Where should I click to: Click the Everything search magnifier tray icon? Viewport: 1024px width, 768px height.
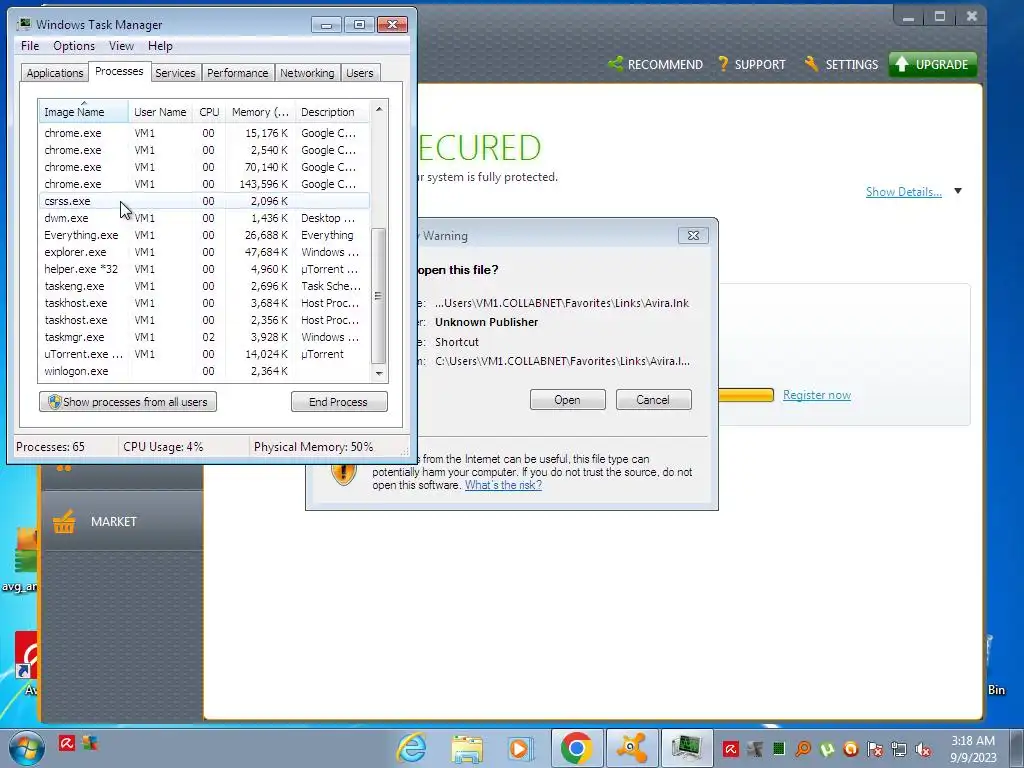pos(803,749)
